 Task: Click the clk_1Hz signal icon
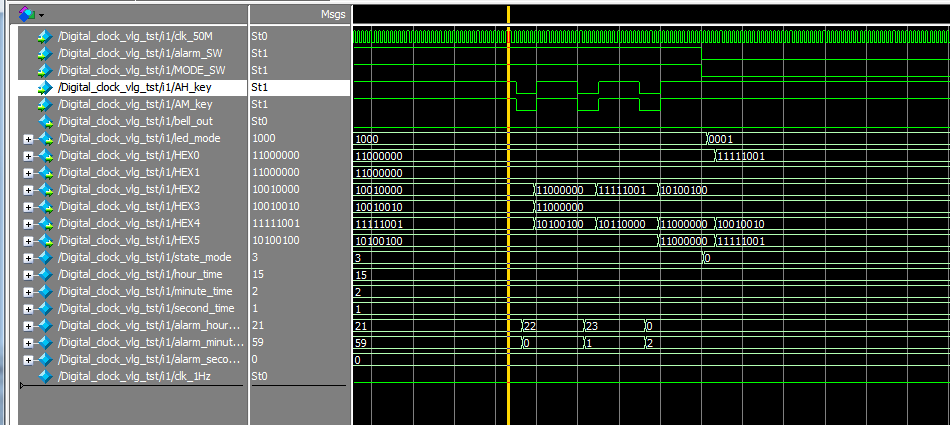43,377
